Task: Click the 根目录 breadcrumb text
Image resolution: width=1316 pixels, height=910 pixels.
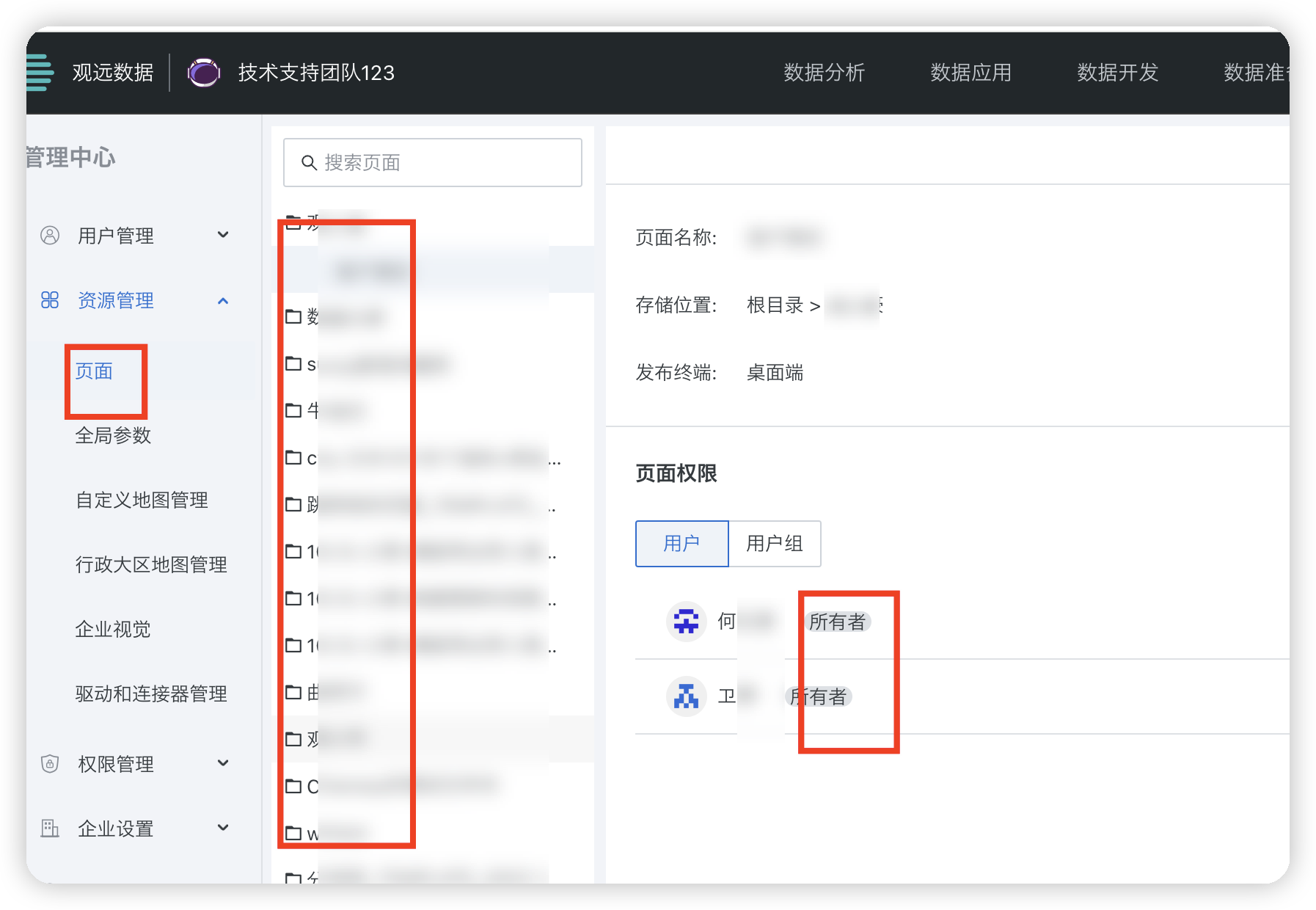Action: (x=775, y=305)
